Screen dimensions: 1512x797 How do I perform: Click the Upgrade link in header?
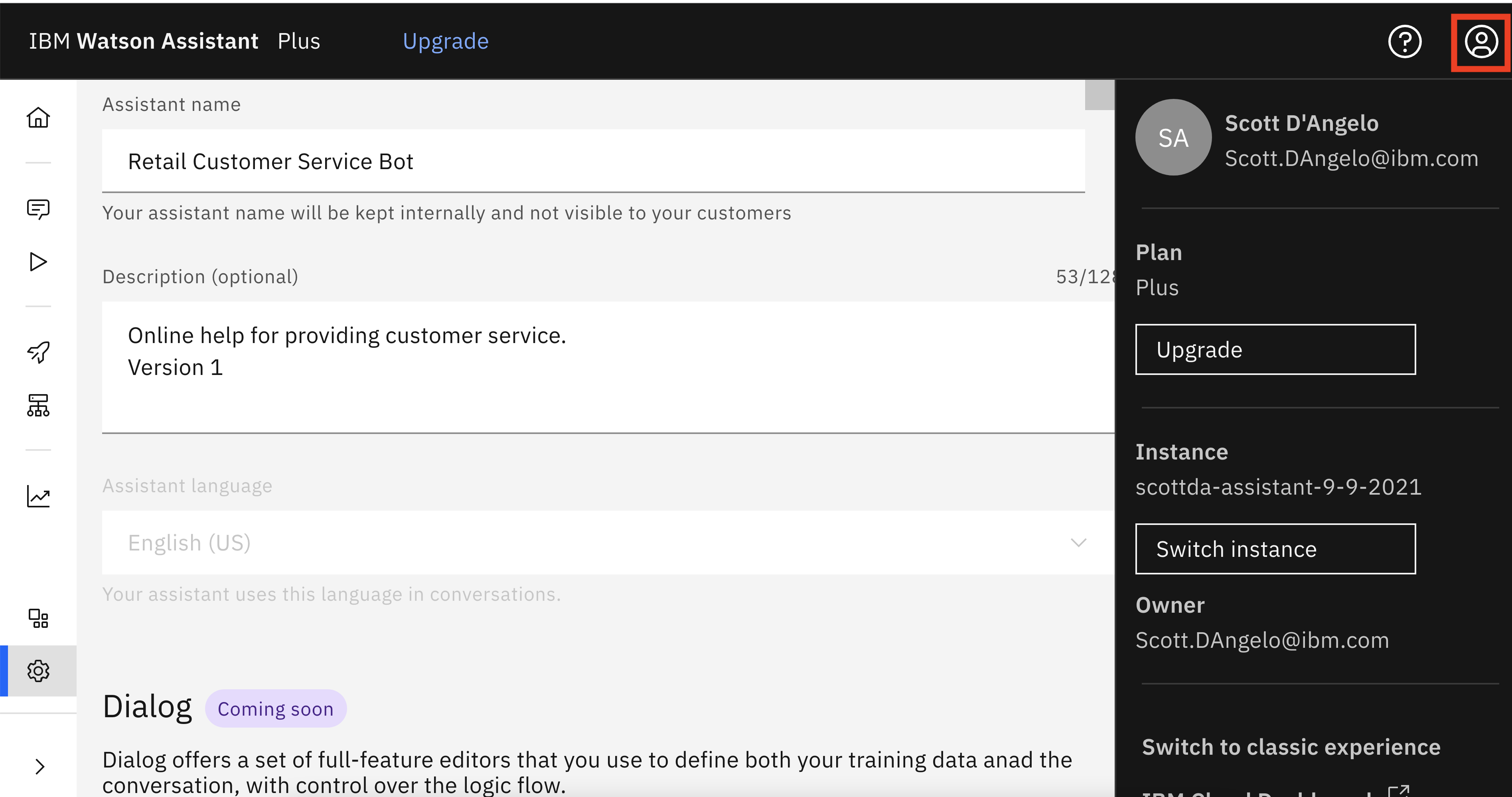446,41
